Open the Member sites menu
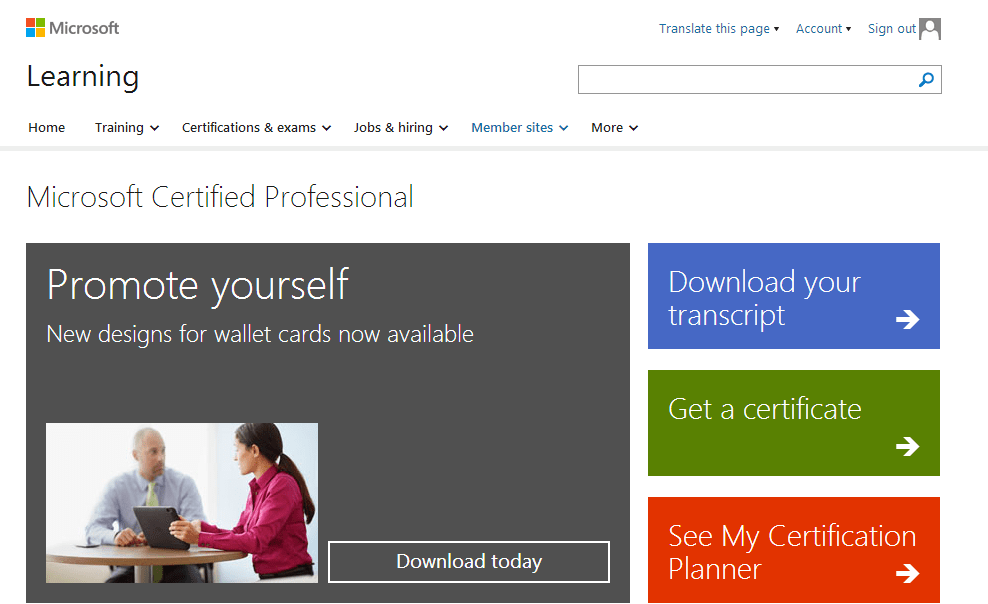 click(x=519, y=128)
